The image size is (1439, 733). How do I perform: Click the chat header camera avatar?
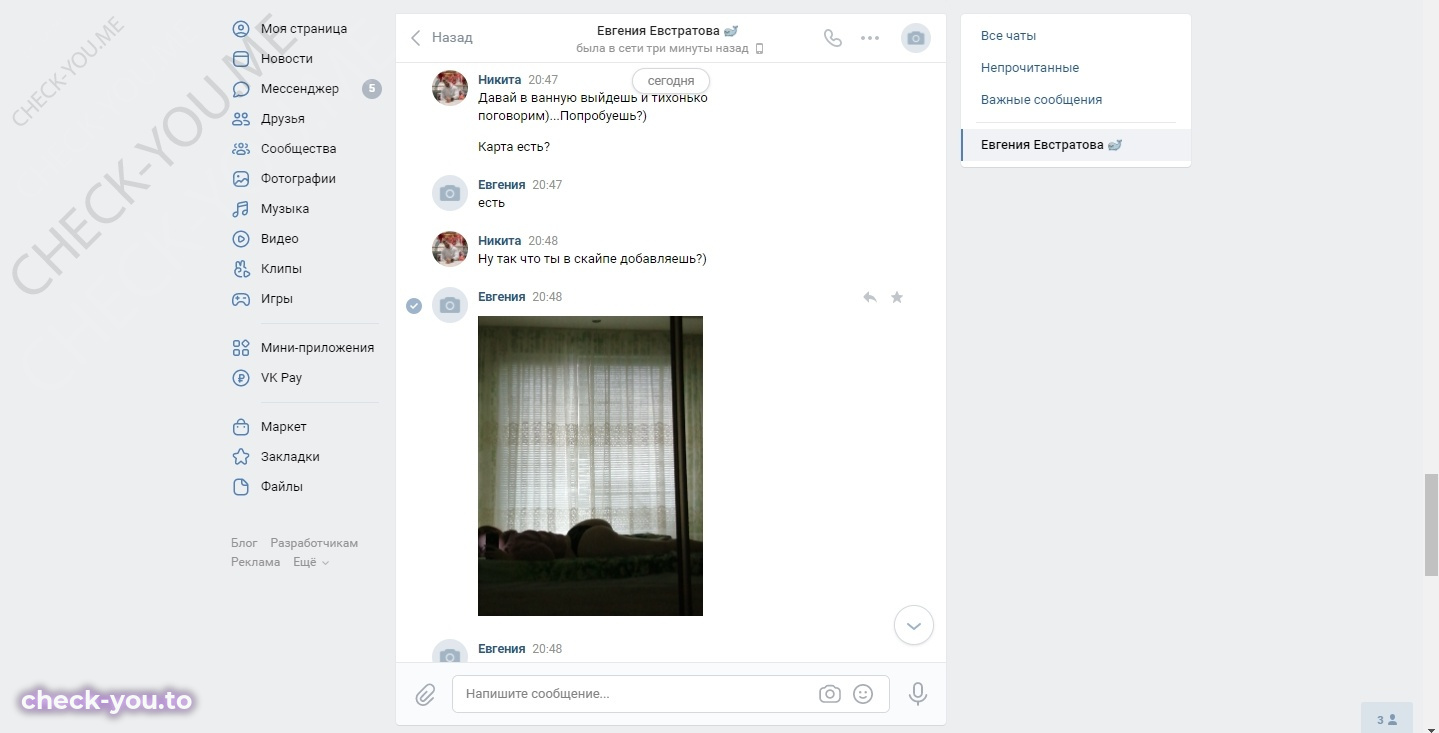916,38
